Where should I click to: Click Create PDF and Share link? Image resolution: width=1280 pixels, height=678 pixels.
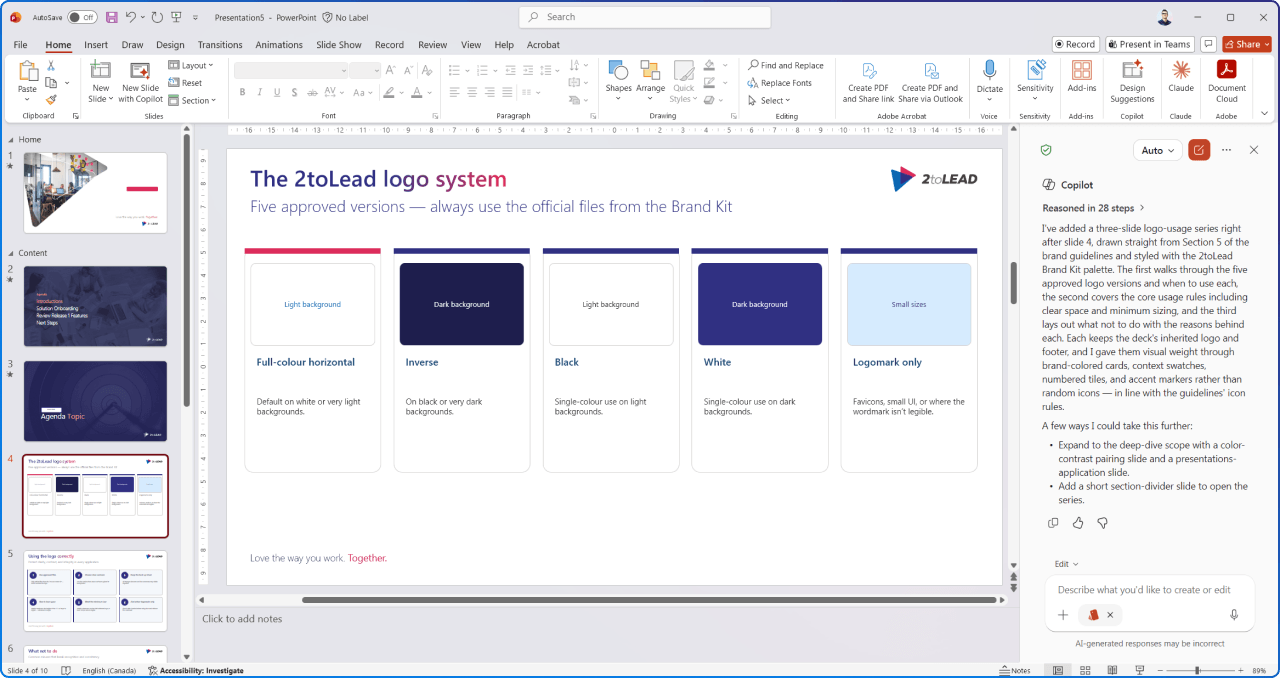click(x=868, y=81)
